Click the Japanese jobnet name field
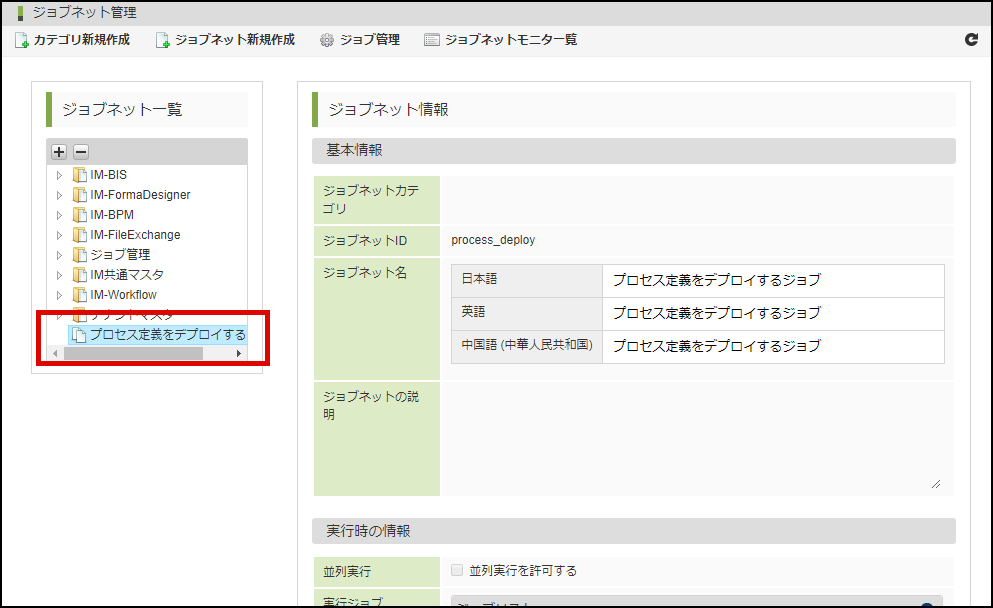Viewport: 993px width, 608px height. point(772,281)
